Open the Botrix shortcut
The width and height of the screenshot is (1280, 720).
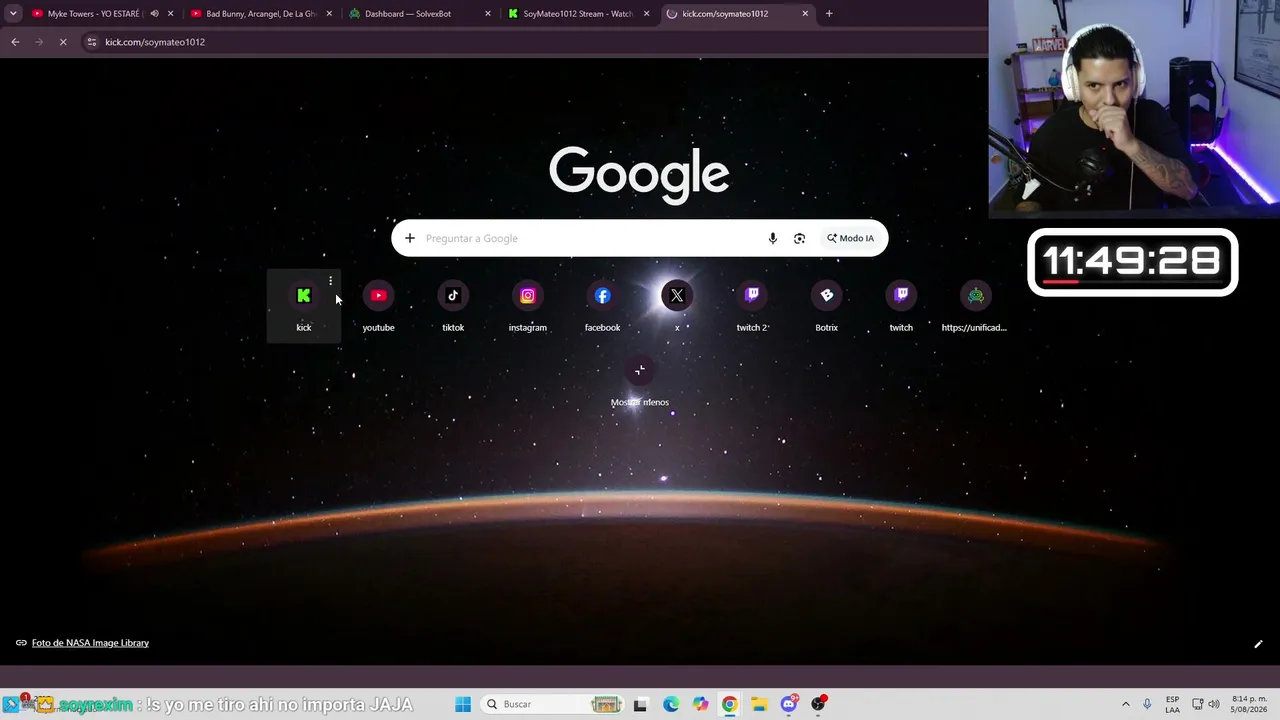click(826, 306)
